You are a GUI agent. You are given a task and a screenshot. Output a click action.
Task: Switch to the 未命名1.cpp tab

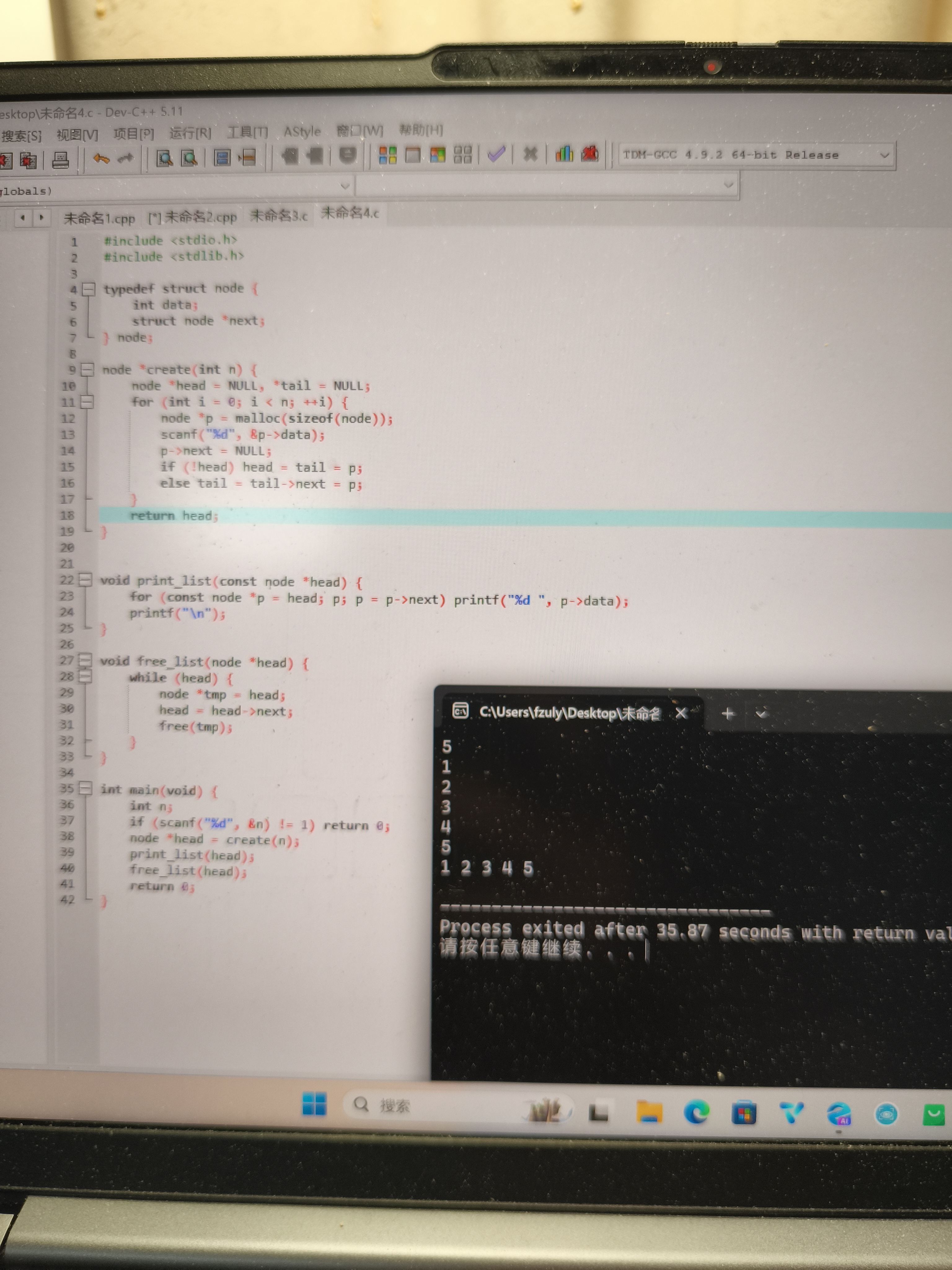[99, 218]
